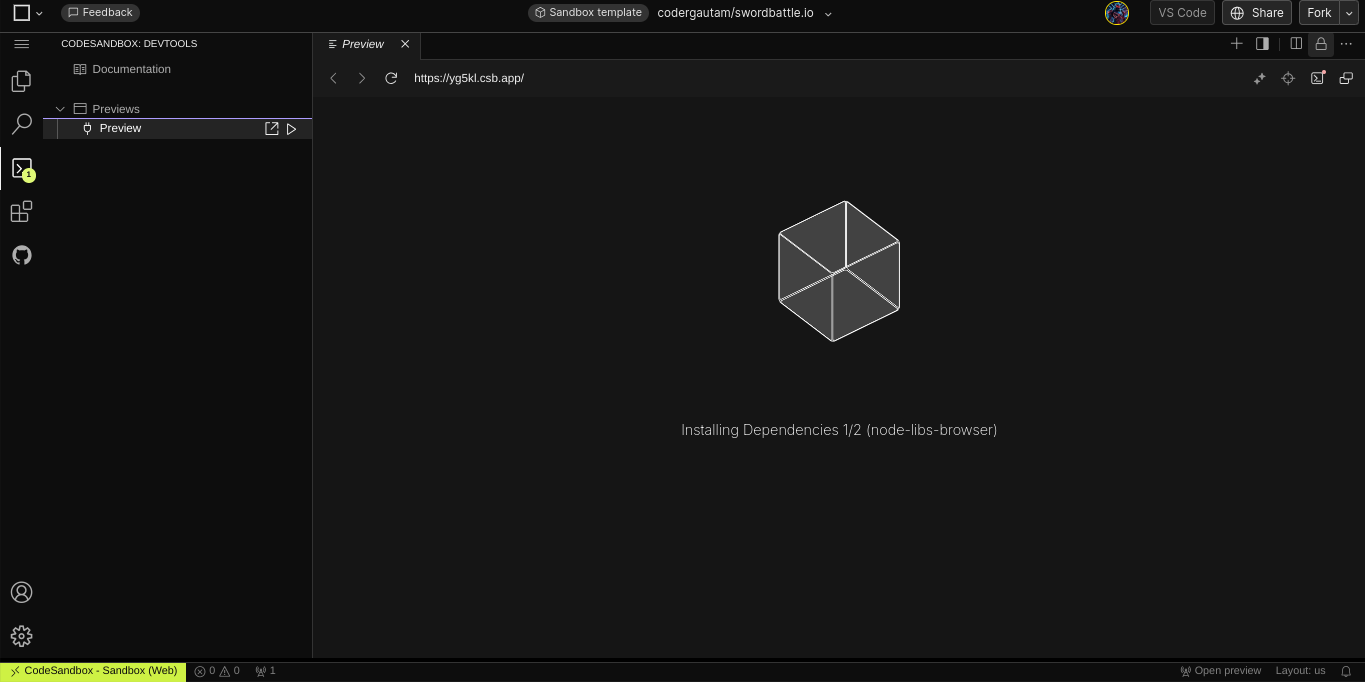Click the Share button
The height and width of the screenshot is (682, 1365).
pyautogui.click(x=1256, y=13)
